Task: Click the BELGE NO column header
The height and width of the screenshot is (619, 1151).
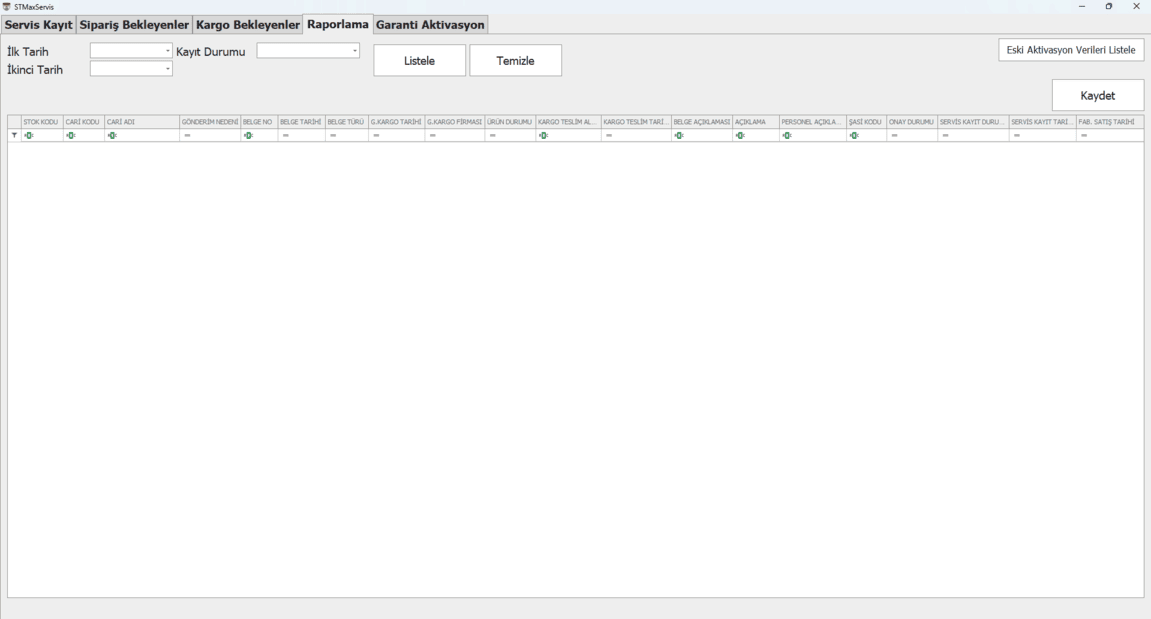Action: coord(259,122)
